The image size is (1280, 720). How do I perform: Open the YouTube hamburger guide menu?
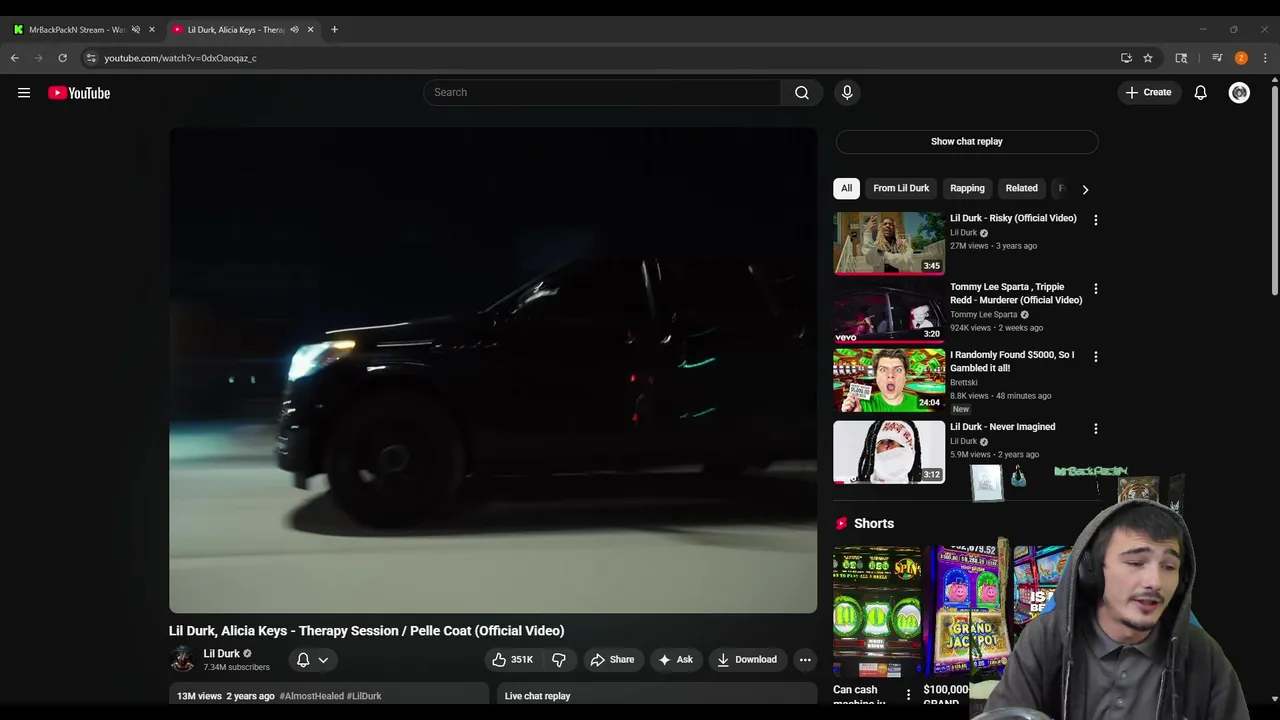[x=24, y=93]
